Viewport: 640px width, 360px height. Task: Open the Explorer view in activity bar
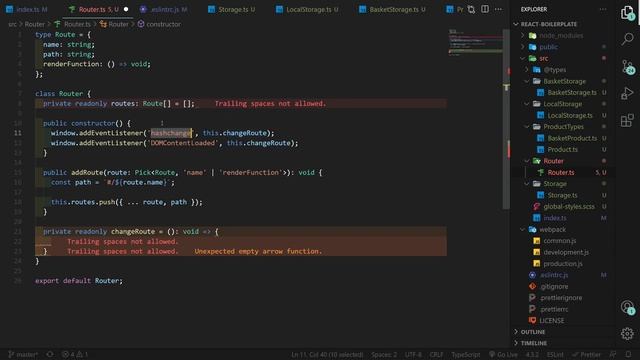627,13
